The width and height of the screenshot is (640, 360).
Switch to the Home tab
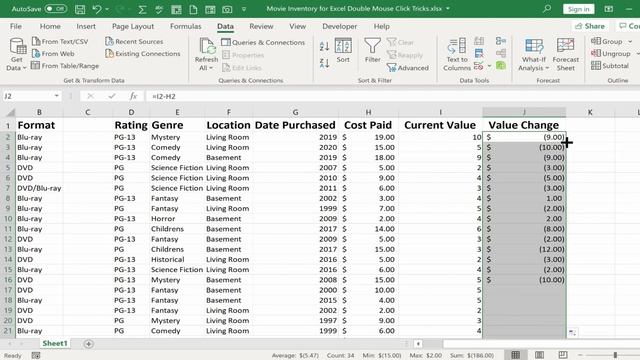click(50, 26)
